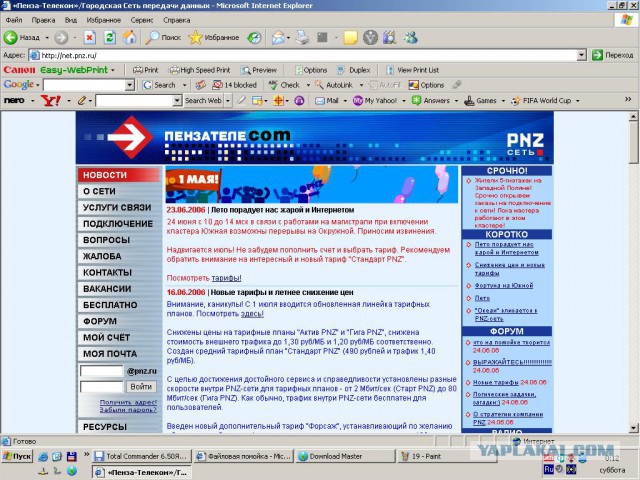Open FIFA World Cup toolbar icon

click(516, 100)
